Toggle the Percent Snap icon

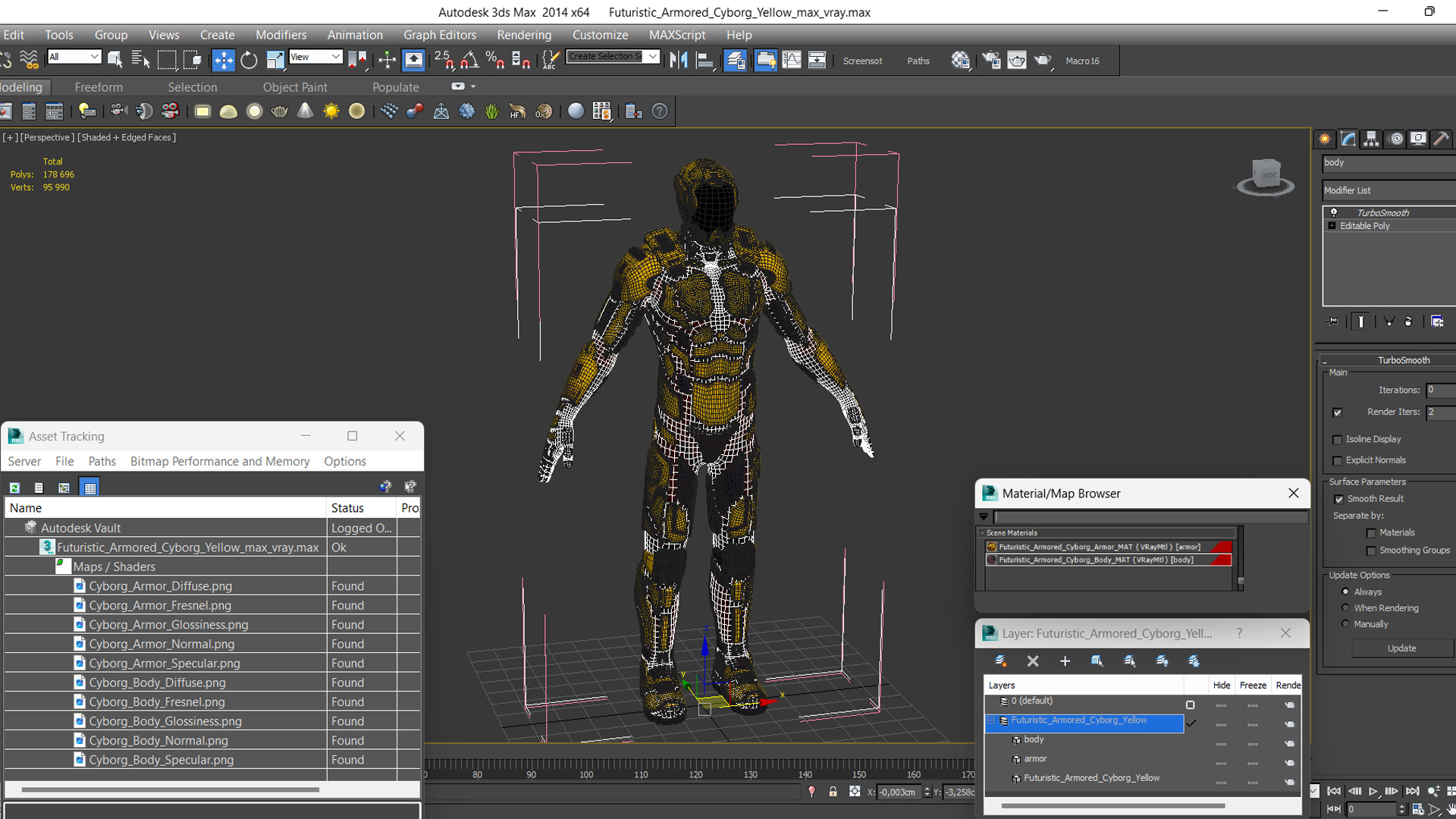click(x=495, y=61)
